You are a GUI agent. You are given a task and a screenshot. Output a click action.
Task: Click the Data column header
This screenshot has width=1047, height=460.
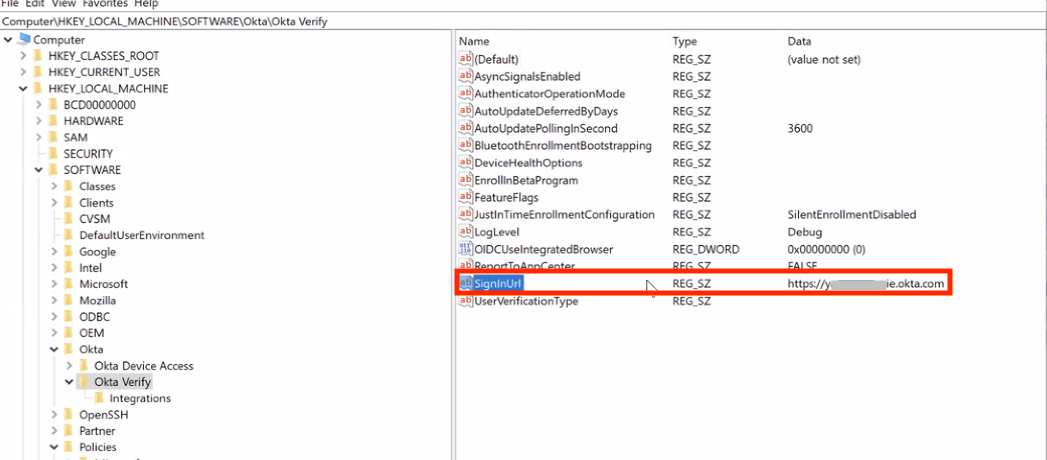[800, 42]
